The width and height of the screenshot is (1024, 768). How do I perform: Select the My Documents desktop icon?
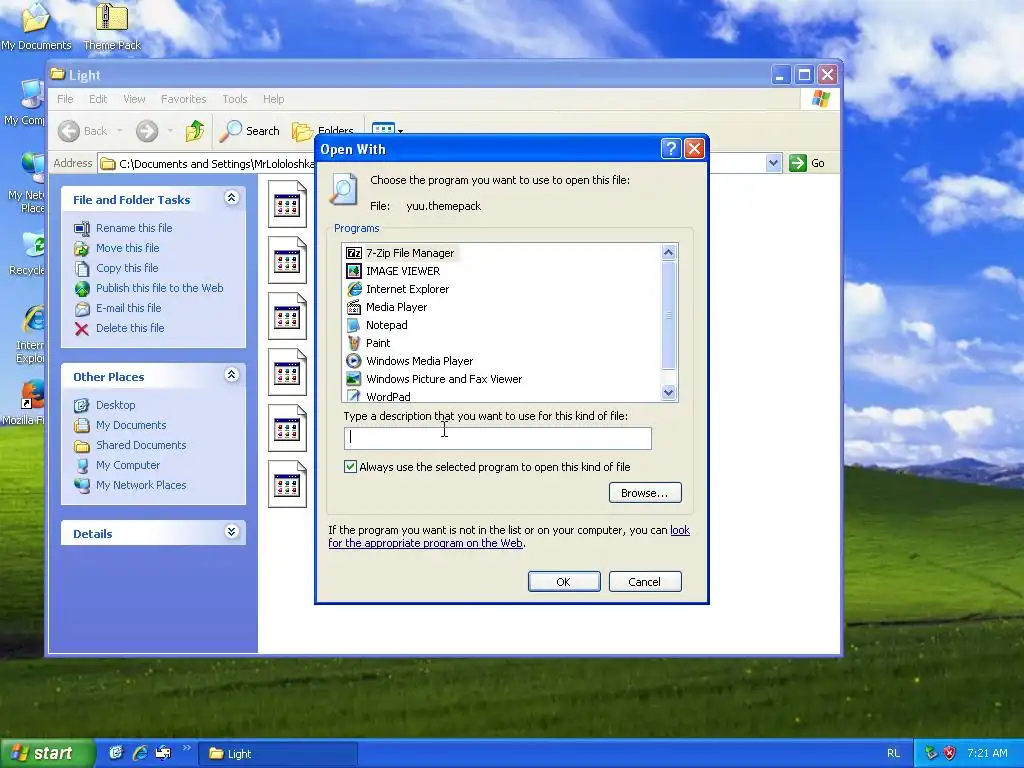tap(36, 26)
